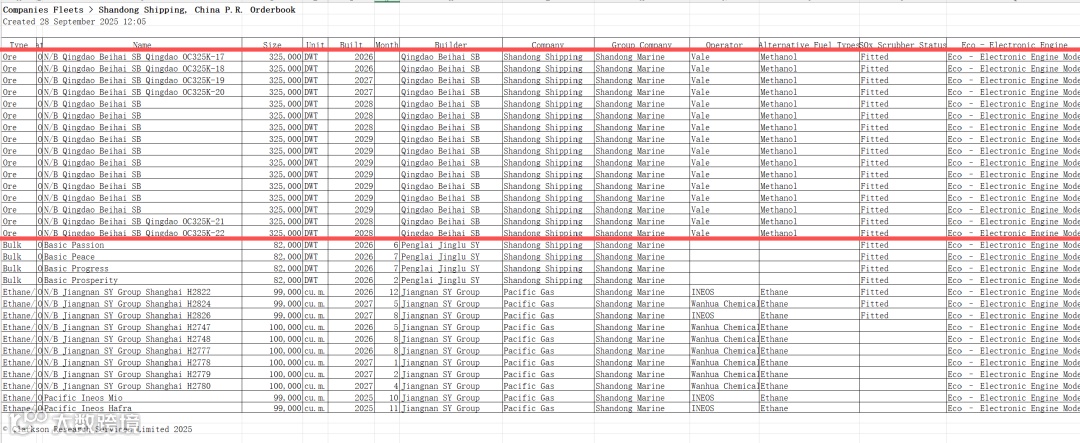Select cell 'N/B Jiangnan SY Group Shanghai H2778'
The height and width of the screenshot is (443, 1080).
point(142,362)
